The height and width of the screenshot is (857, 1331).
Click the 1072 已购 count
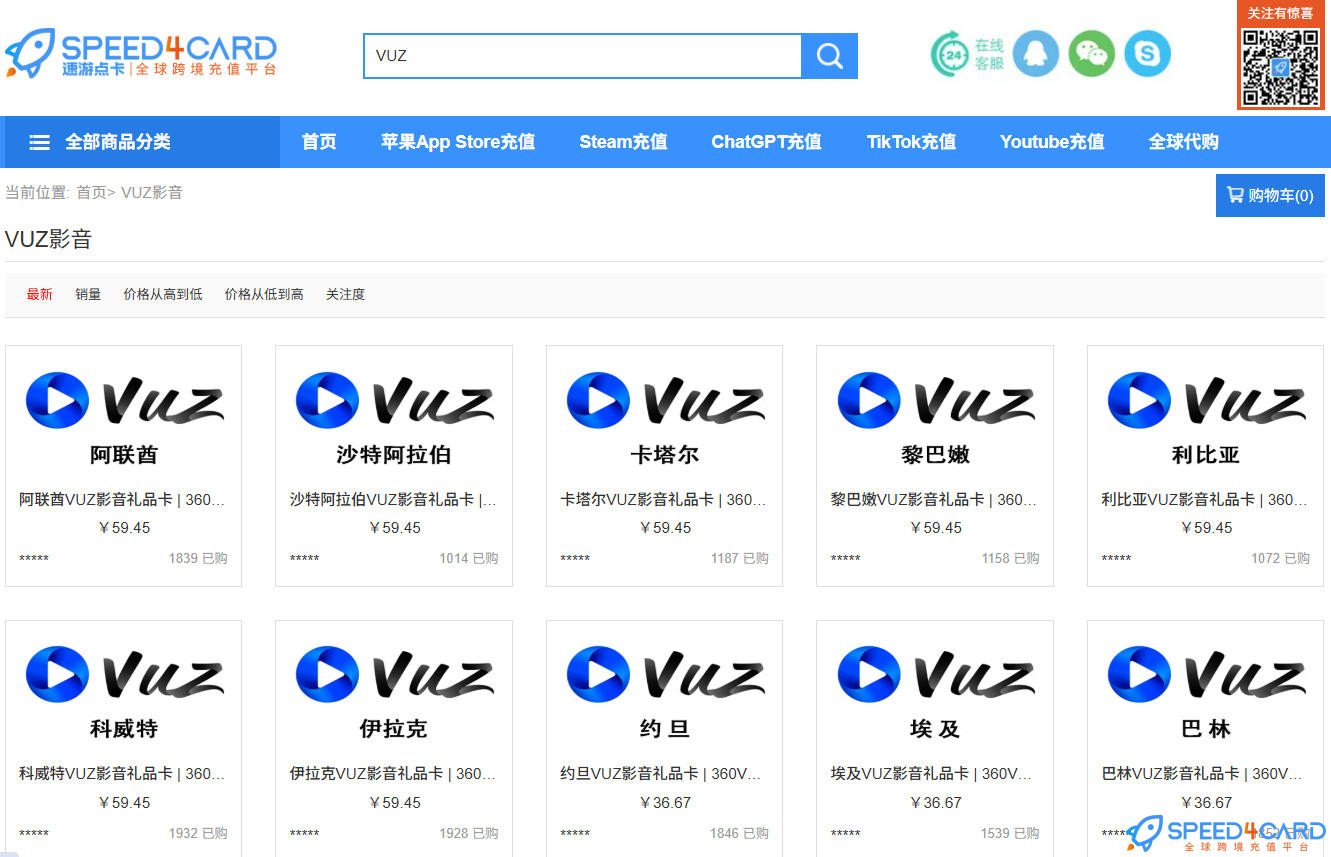[x=1280, y=558]
